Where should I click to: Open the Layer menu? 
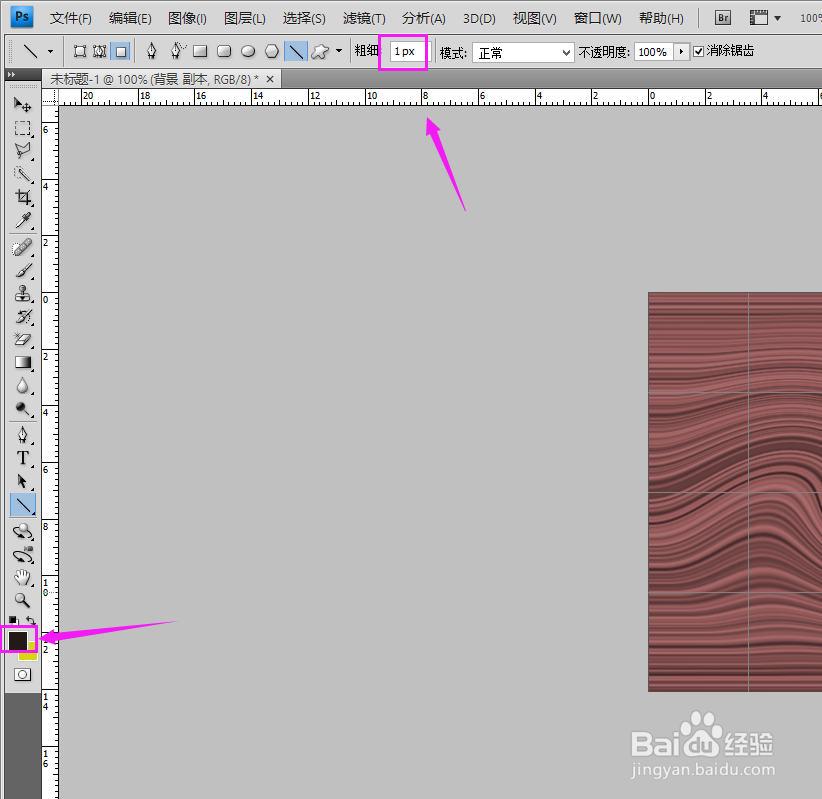244,19
